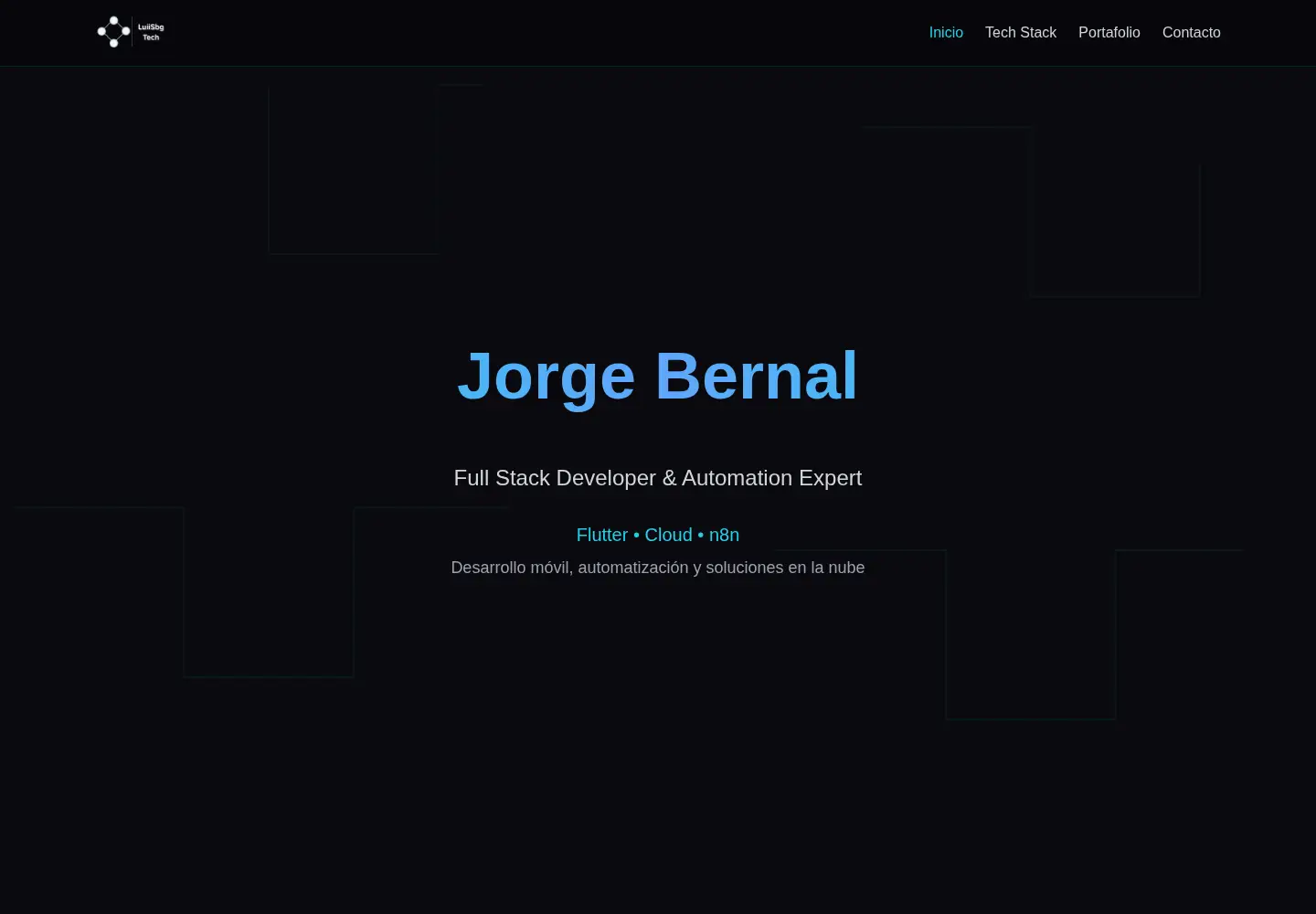This screenshot has height=914, width=1316.
Task: Click the Flutter • Cloud • n8n tagline
Action: (658, 535)
